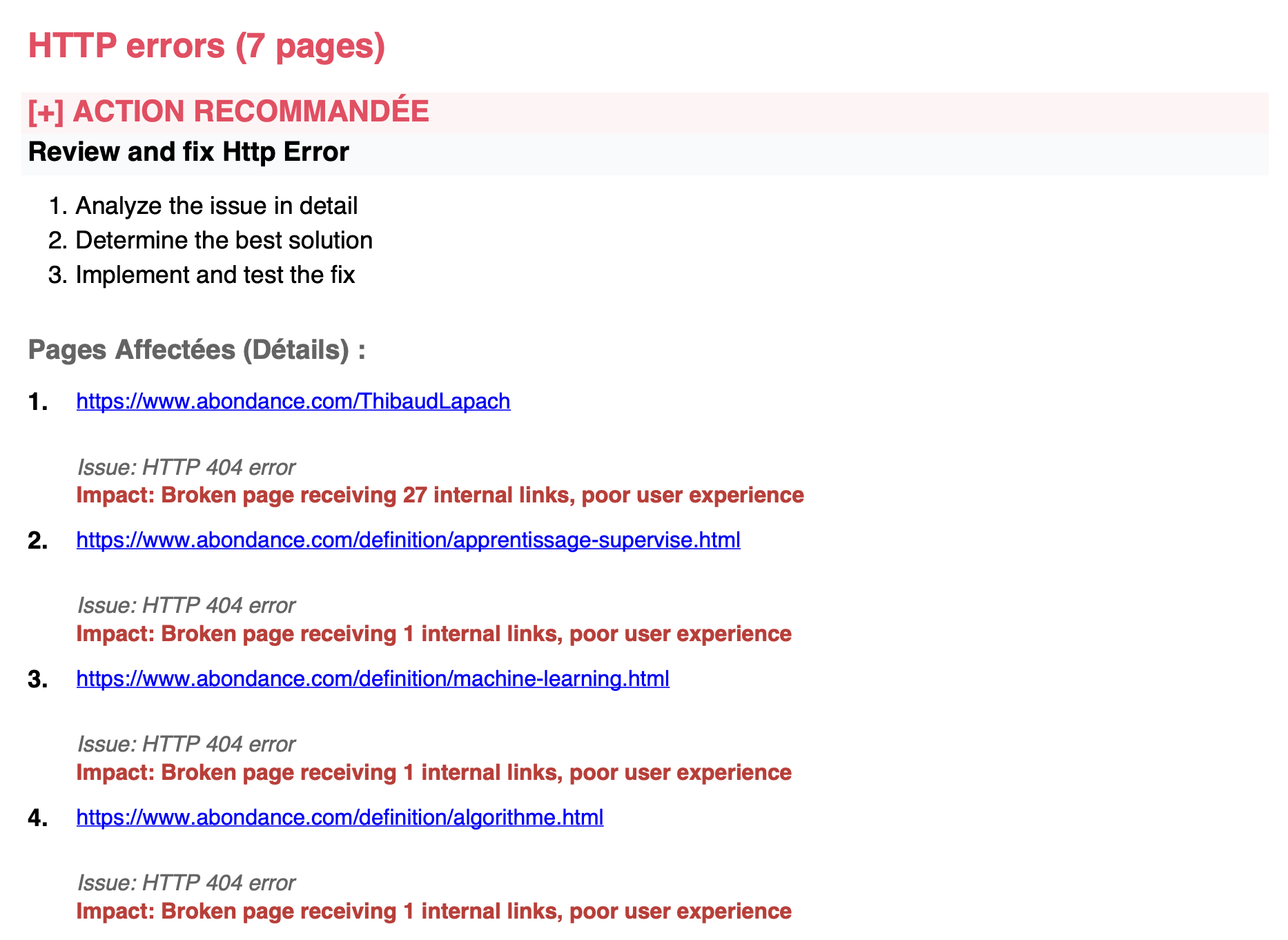Click the 'Pages Affectées (Détails) :' heading
This screenshot has width=1288, height=940.
pyautogui.click(x=197, y=350)
